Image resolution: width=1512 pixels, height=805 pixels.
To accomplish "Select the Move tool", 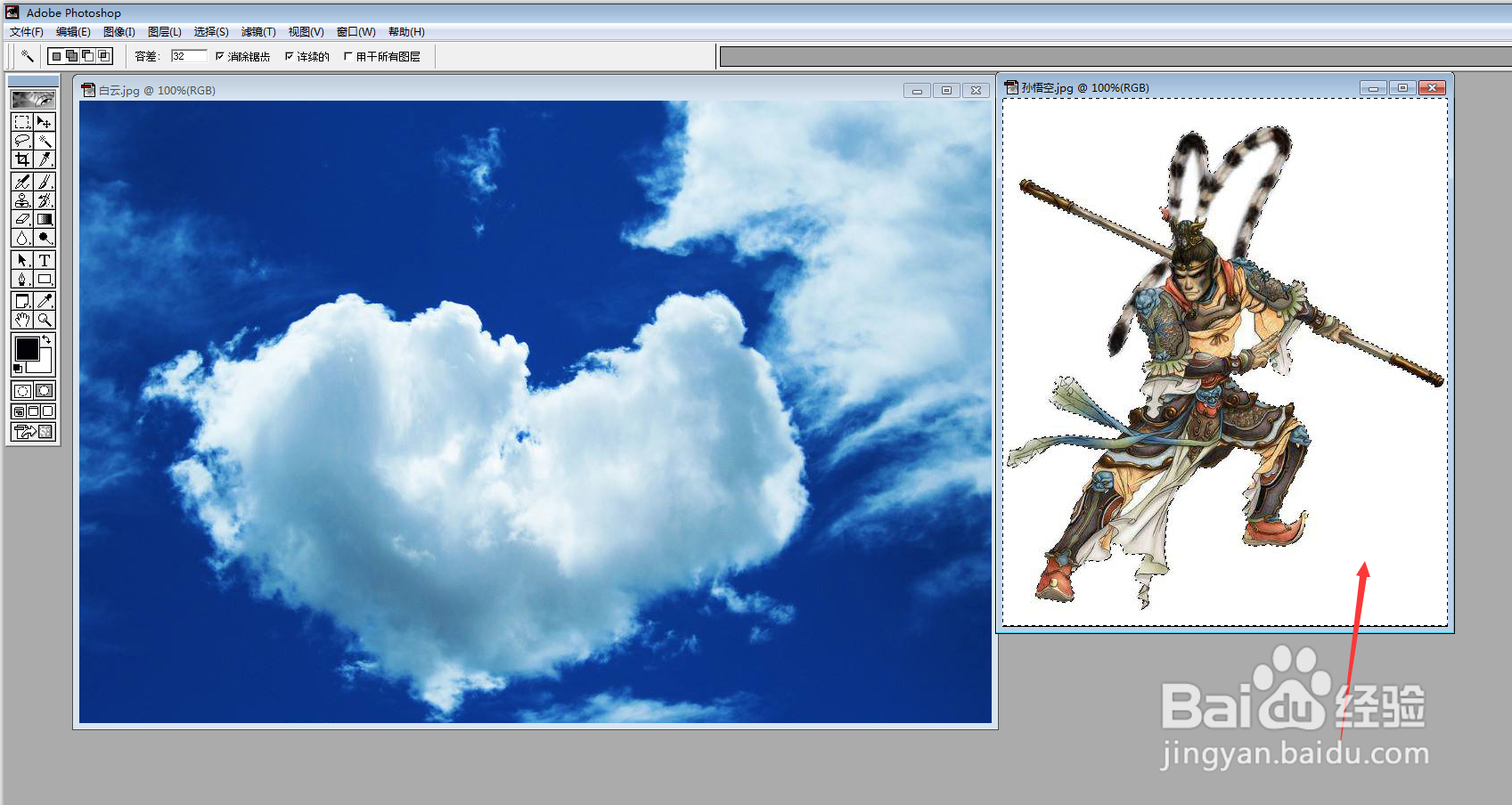I will pyautogui.click(x=44, y=122).
